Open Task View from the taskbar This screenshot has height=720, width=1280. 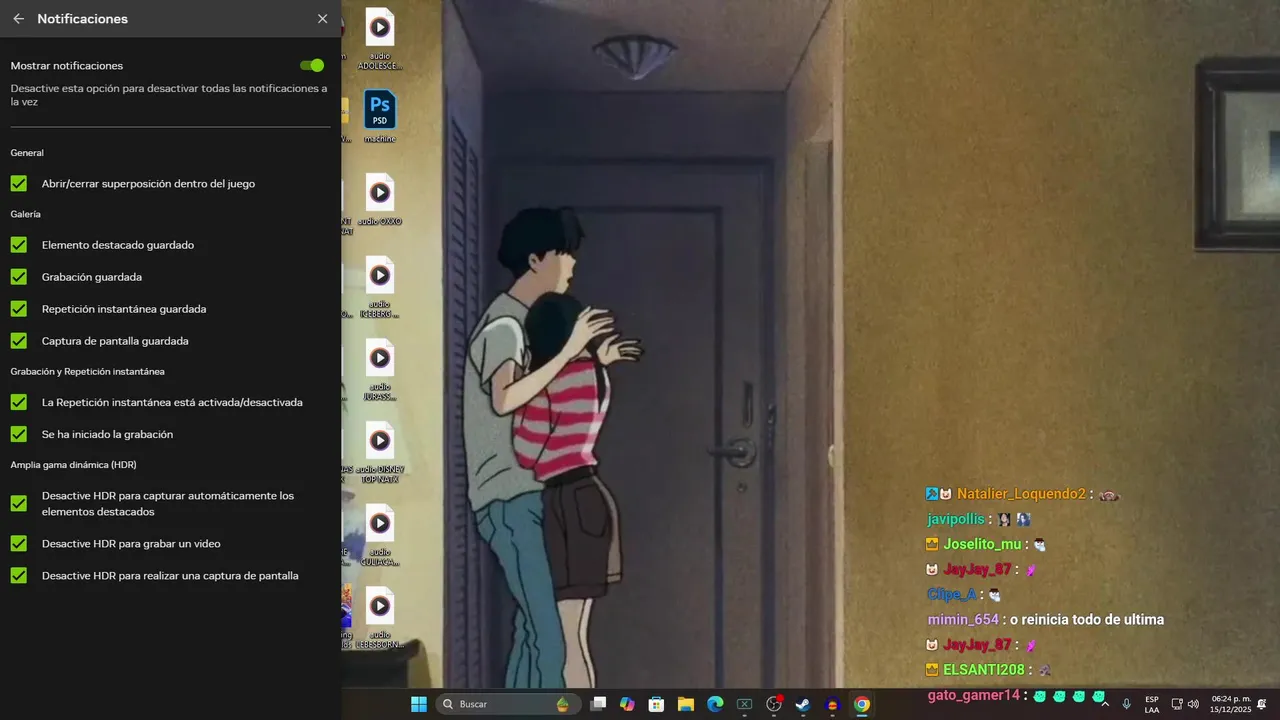(598, 704)
